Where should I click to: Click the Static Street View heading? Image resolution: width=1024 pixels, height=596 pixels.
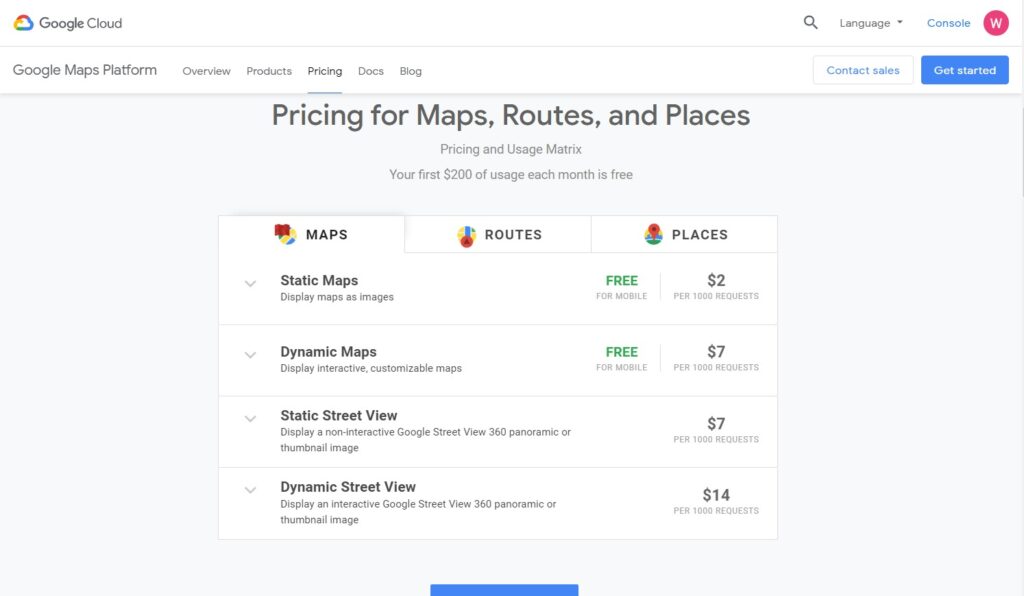339,415
